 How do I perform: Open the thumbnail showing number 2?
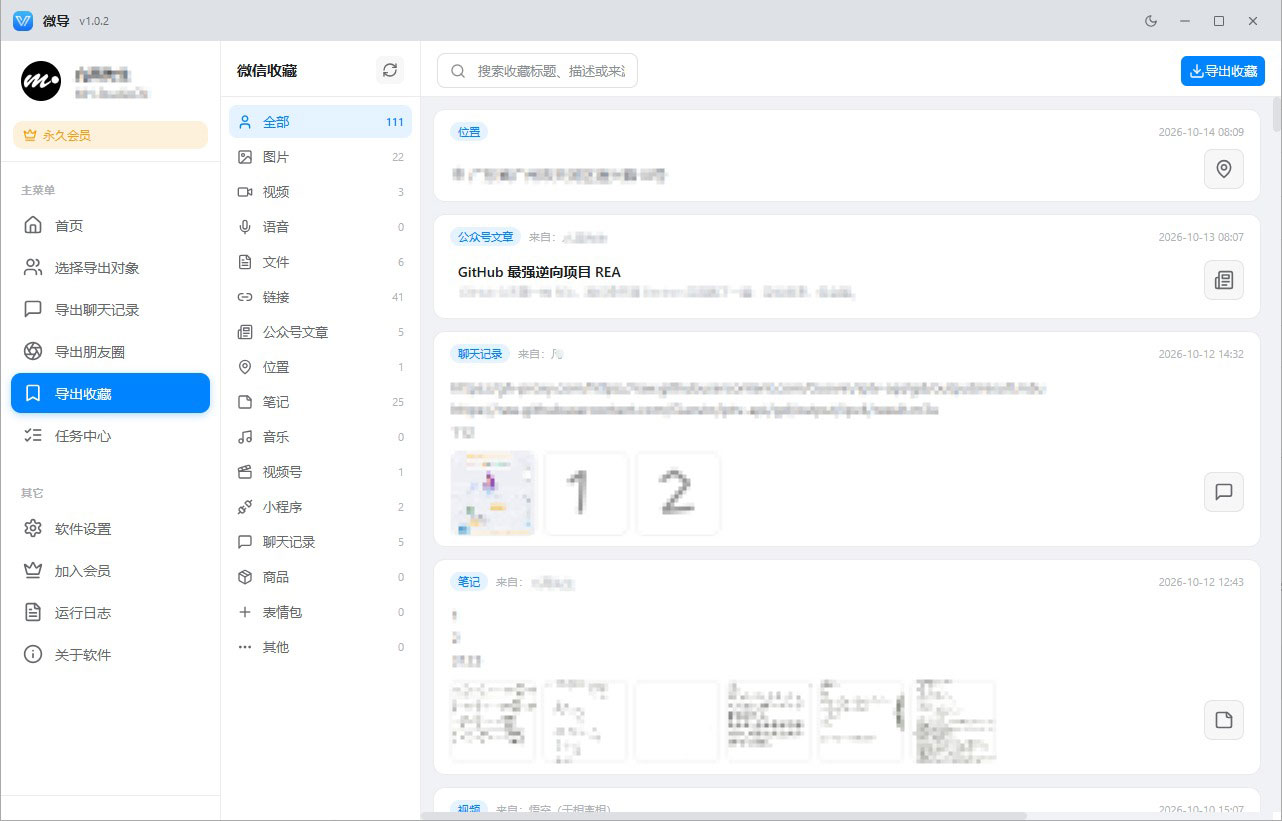point(678,493)
